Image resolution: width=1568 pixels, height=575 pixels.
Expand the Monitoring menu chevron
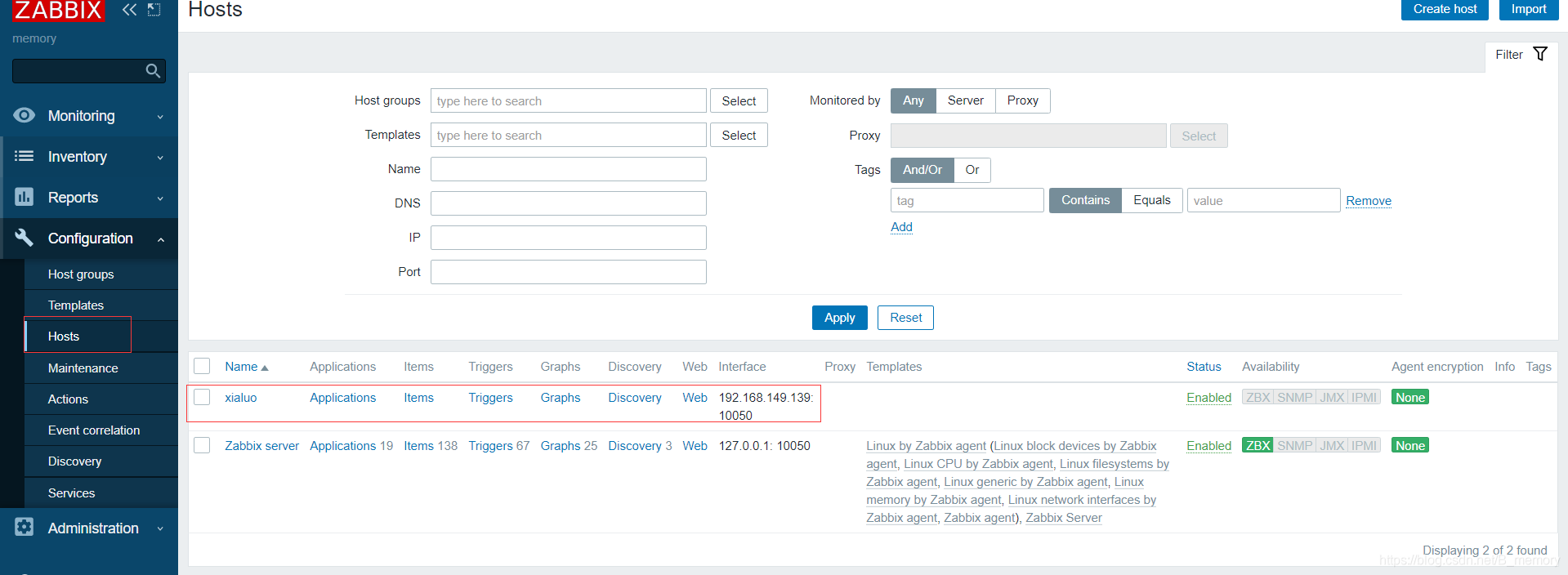point(160,117)
